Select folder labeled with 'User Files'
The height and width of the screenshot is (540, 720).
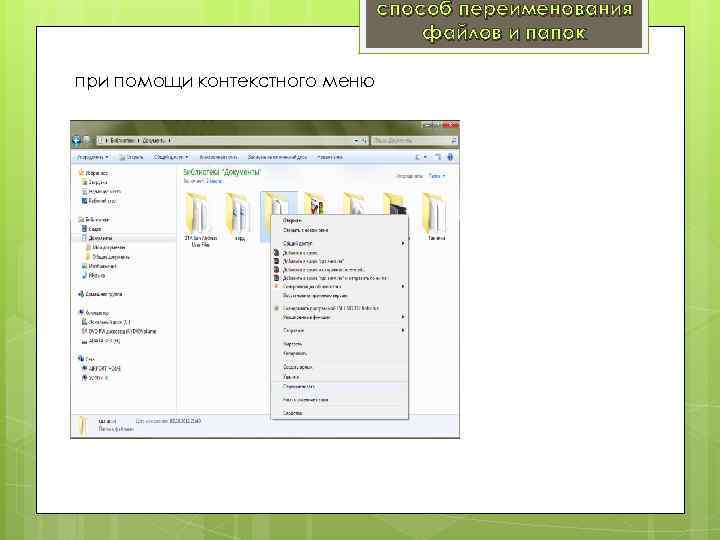[200, 220]
